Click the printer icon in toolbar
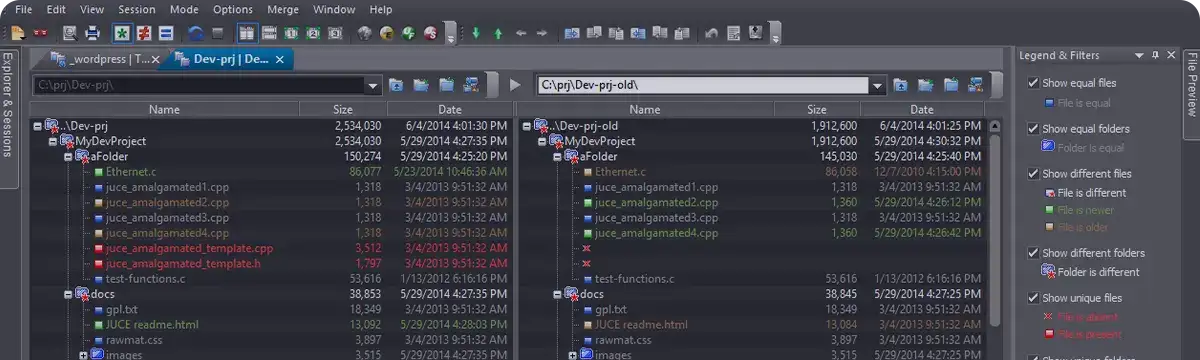Viewport: 1200px width, 360px height. 92,33
